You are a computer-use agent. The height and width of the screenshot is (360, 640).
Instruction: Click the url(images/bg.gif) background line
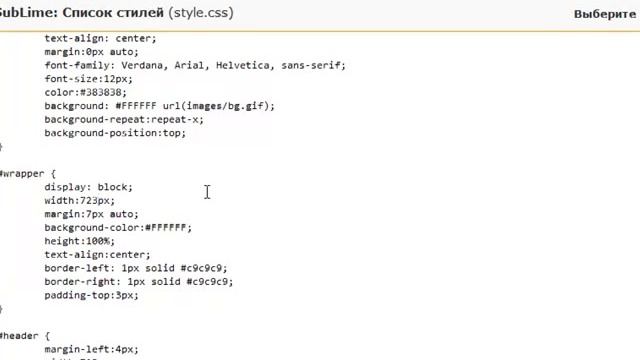click(x=160, y=106)
